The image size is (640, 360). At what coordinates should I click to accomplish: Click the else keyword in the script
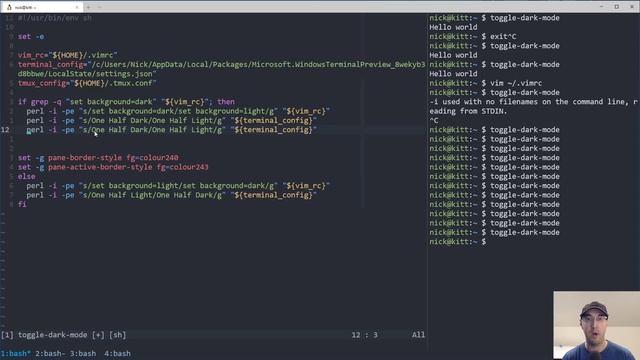click(x=27, y=176)
